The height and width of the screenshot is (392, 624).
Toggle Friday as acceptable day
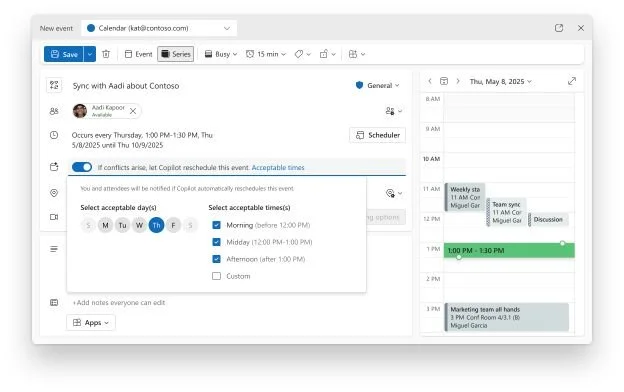click(x=174, y=225)
